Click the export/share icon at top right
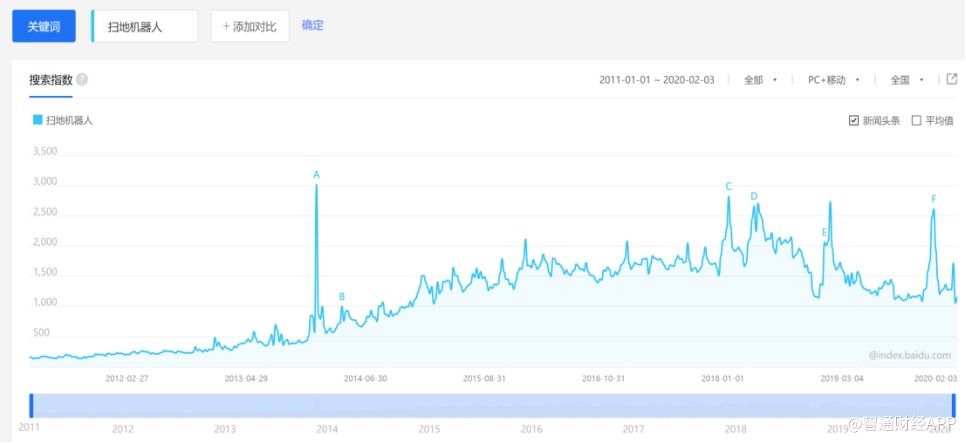The width and height of the screenshot is (966, 443). pyautogui.click(x=950, y=79)
